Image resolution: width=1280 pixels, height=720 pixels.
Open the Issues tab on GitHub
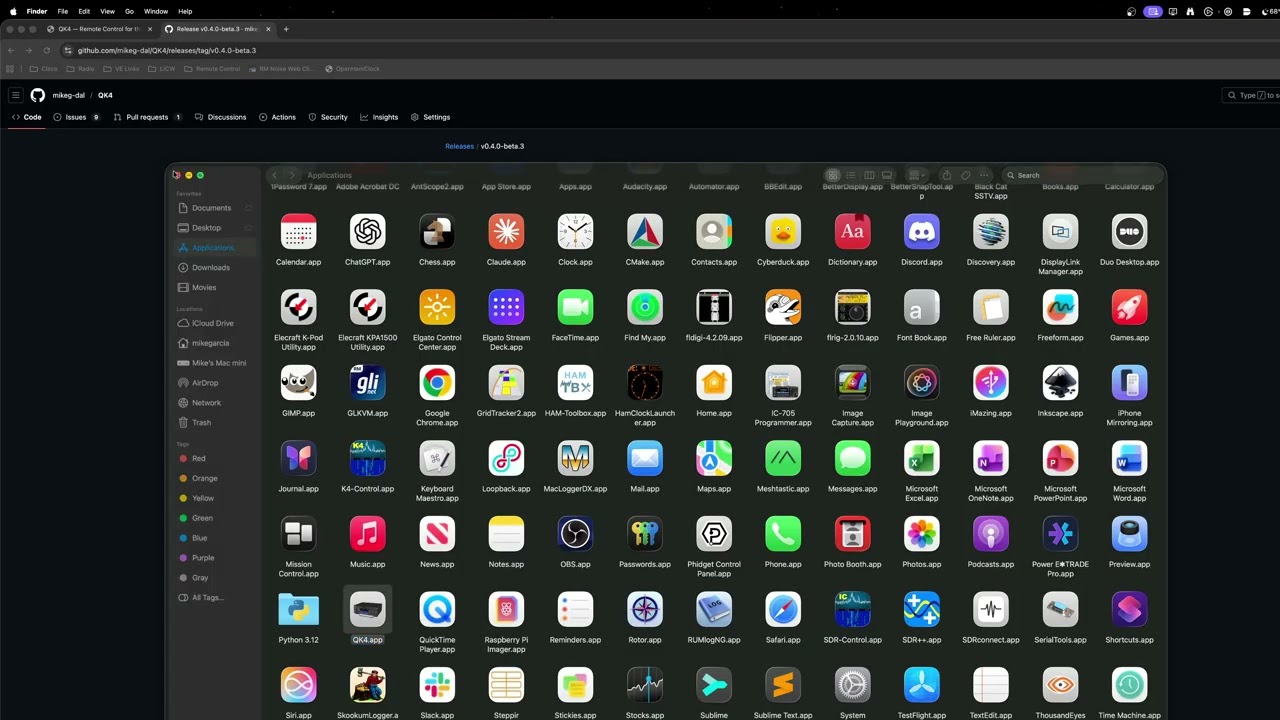point(77,117)
